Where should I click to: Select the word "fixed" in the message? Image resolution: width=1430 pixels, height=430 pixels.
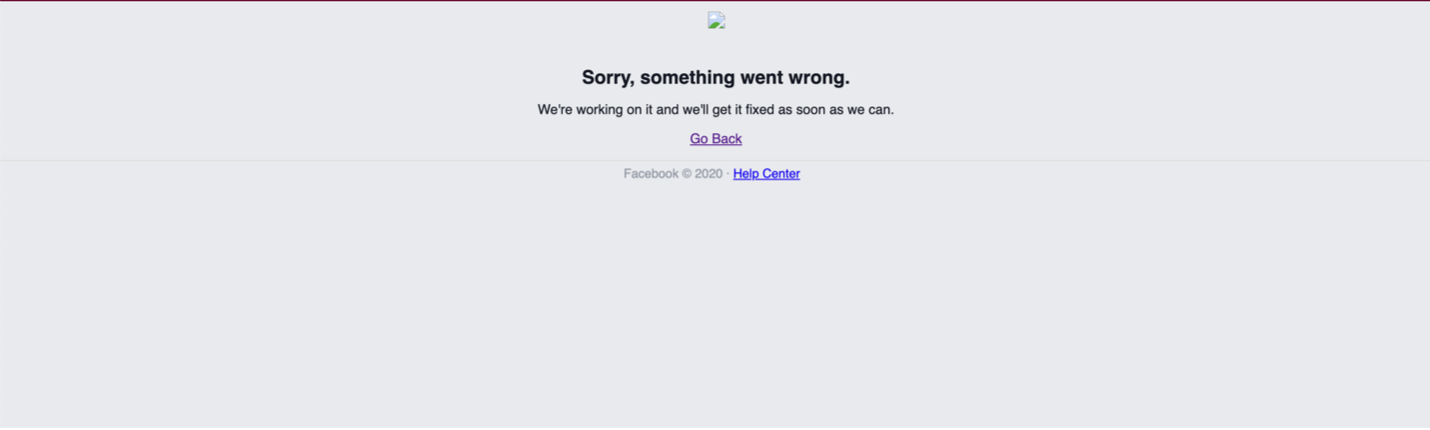tap(760, 110)
